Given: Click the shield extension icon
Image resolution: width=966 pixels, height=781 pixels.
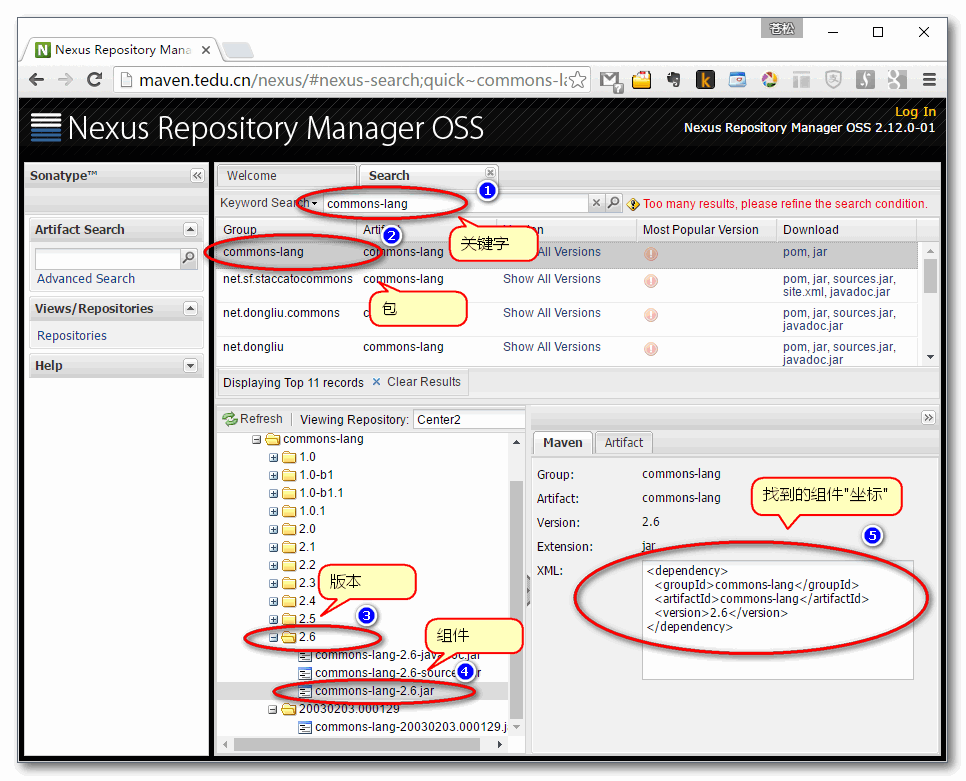Looking at the screenshot, I should tap(833, 80).
